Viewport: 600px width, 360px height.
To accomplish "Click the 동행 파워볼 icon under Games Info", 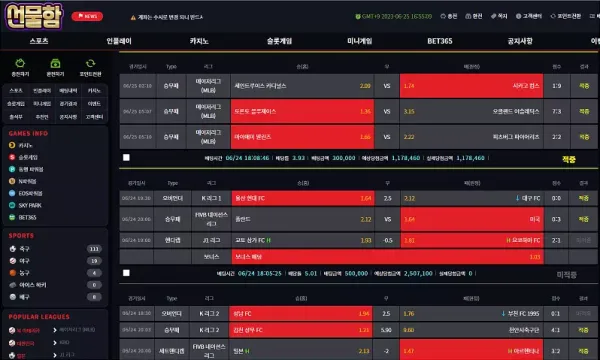I will 12,169.
